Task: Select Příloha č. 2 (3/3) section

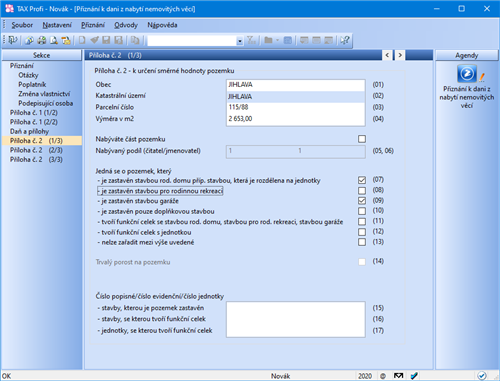Action: tap(36, 159)
